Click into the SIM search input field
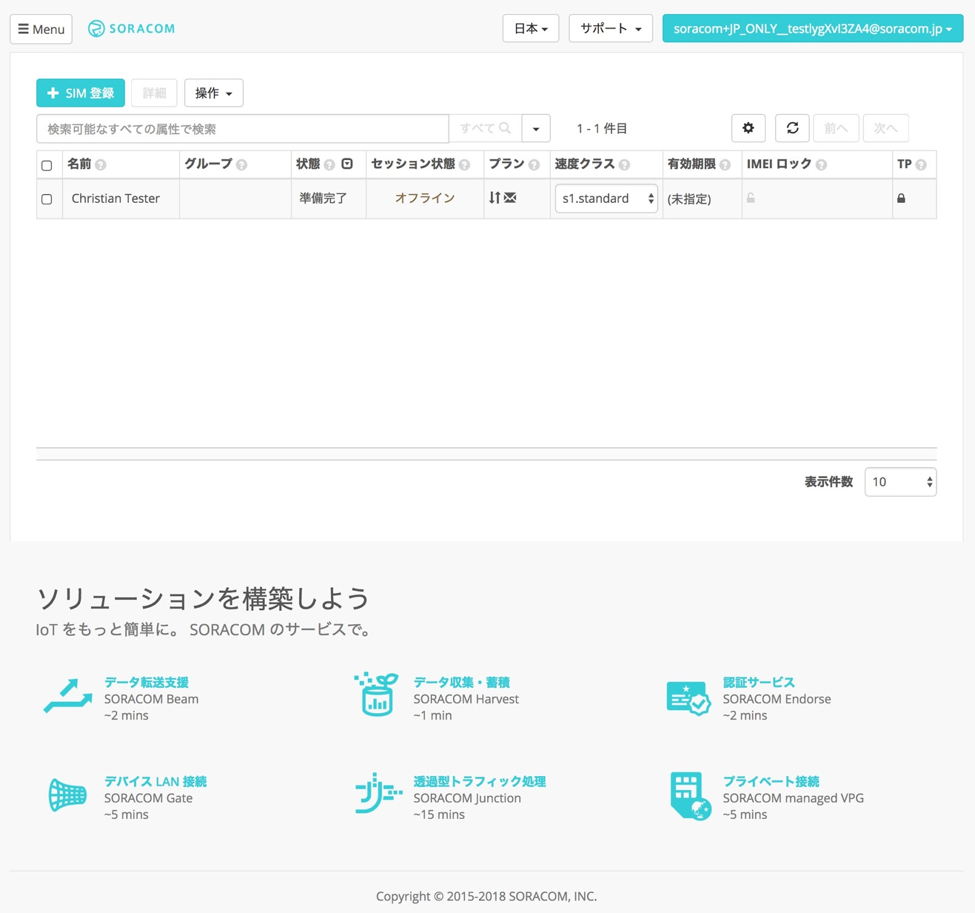This screenshot has height=913, width=975. [x=242, y=129]
